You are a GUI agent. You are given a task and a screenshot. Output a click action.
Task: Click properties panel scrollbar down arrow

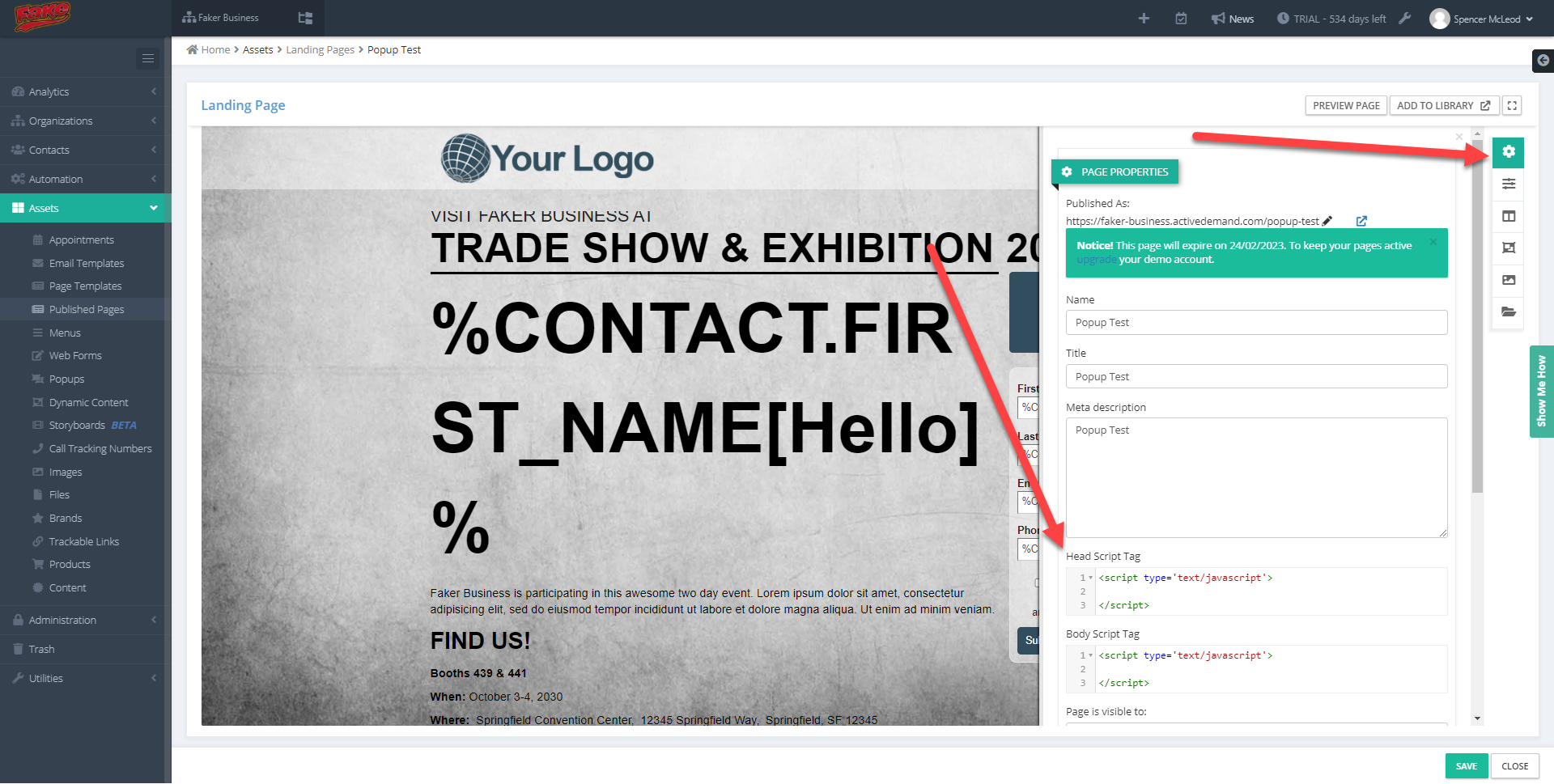(x=1477, y=718)
